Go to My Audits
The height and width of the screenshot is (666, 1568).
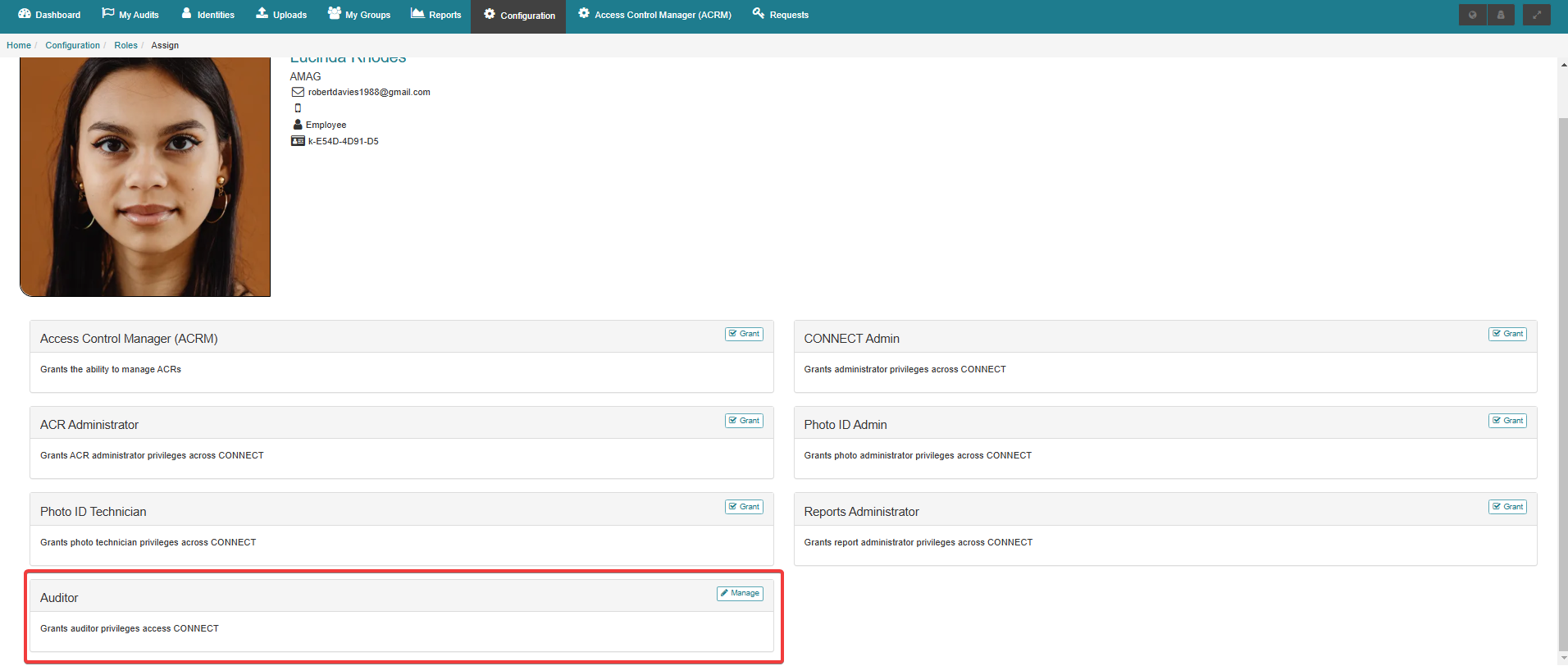[x=130, y=15]
